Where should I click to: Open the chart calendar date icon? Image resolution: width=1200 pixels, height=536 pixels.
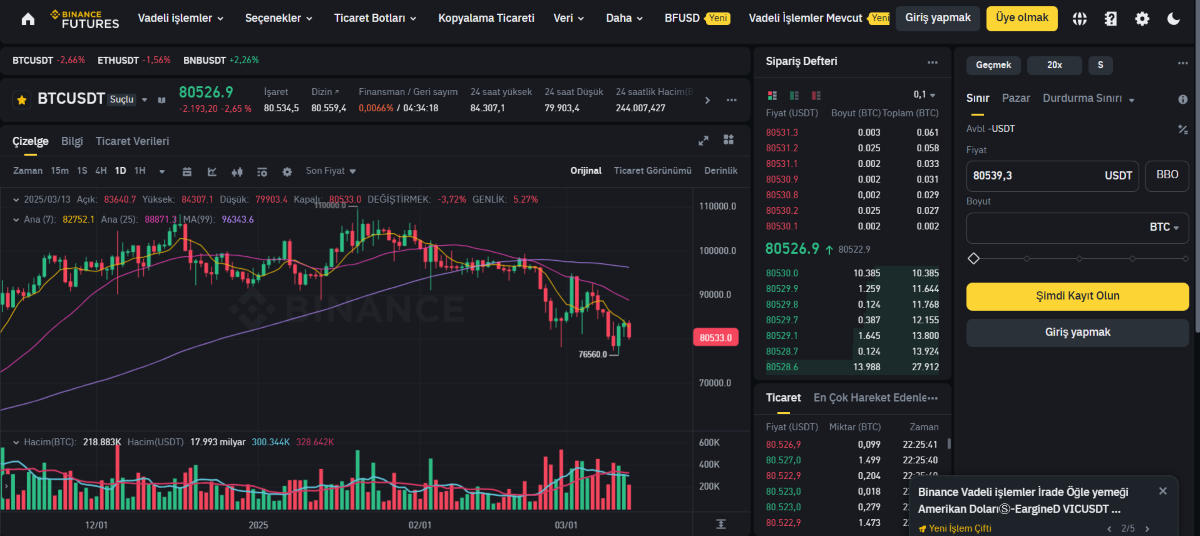[187, 171]
